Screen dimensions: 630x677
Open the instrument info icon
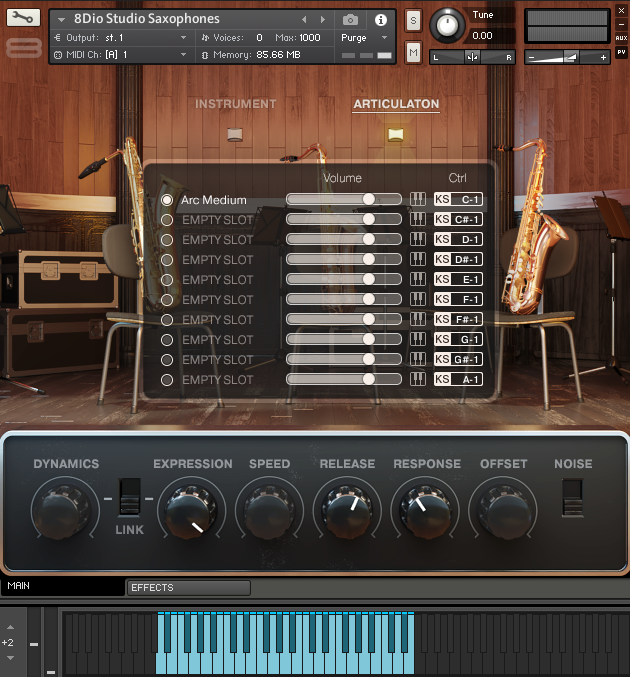click(380, 19)
